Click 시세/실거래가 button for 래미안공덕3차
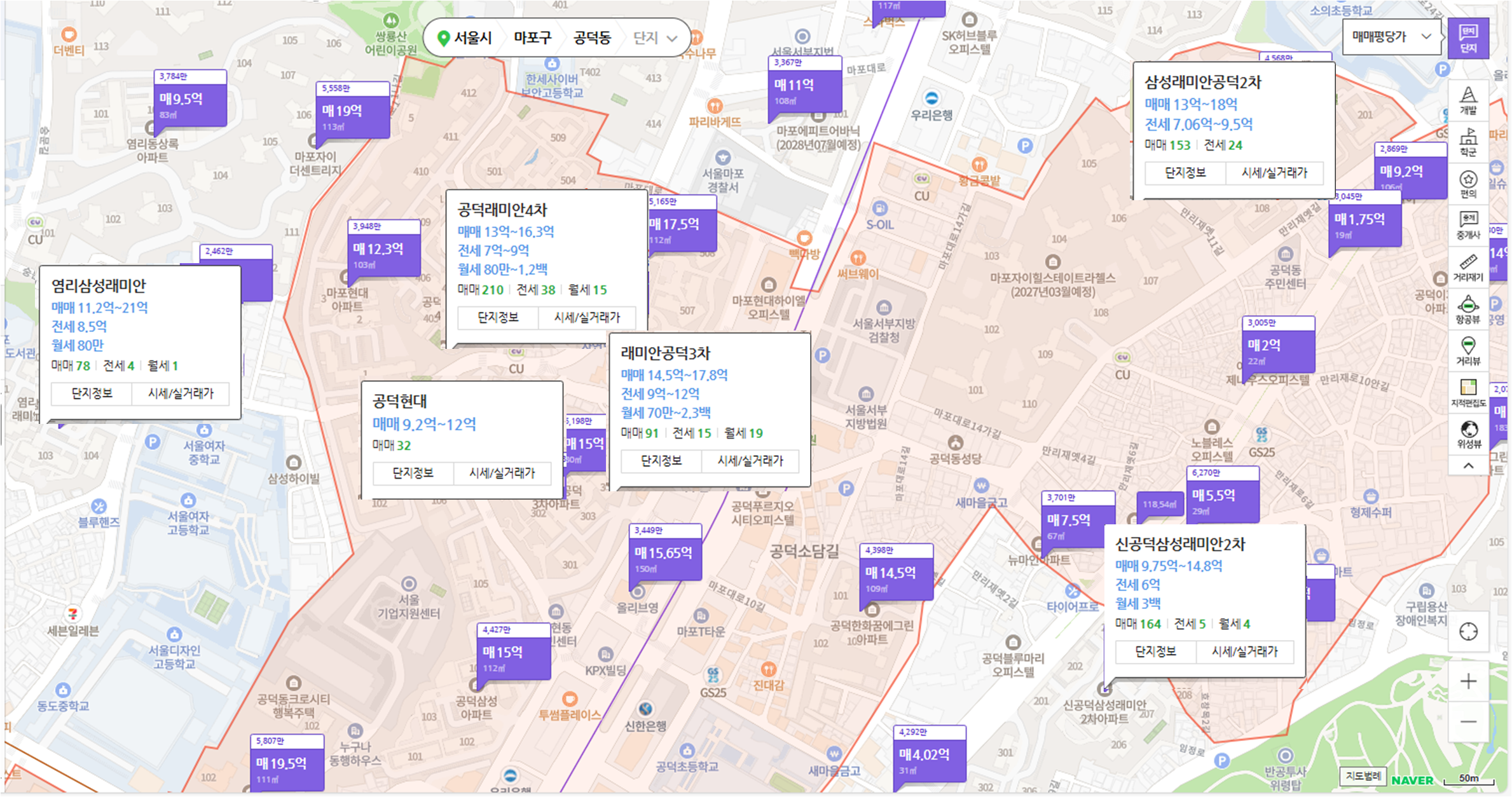The height and width of the screenshot is (797, 1512). pos(750,461)
